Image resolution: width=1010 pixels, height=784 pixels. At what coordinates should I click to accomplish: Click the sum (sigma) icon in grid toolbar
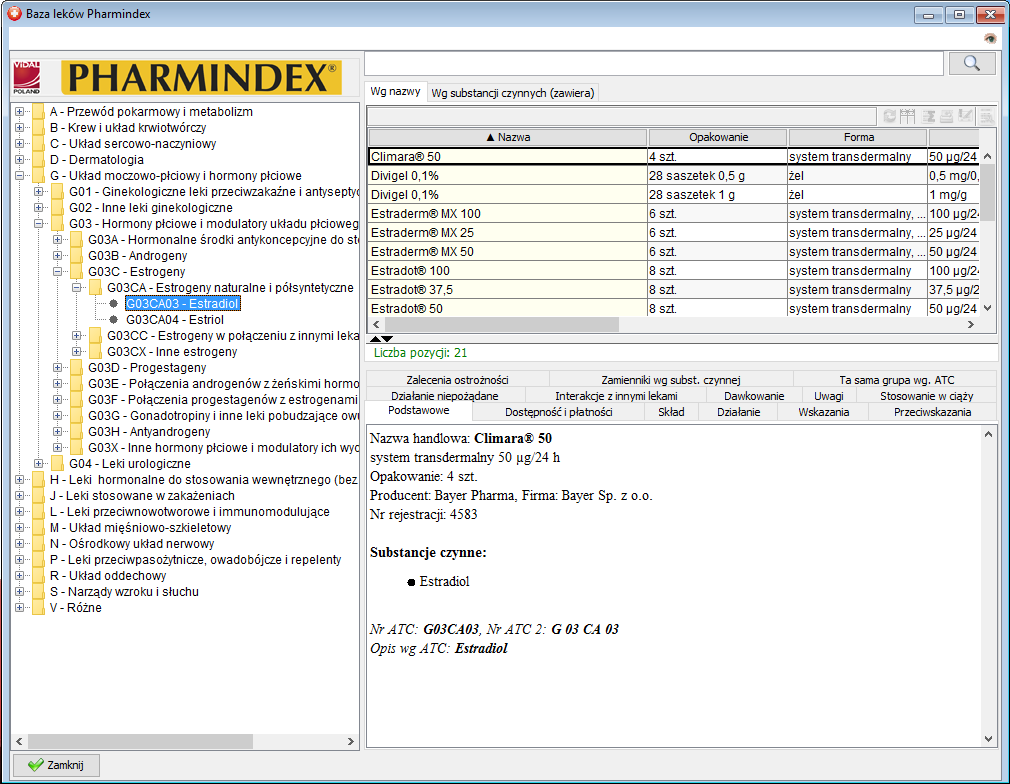tap(928, 116)
